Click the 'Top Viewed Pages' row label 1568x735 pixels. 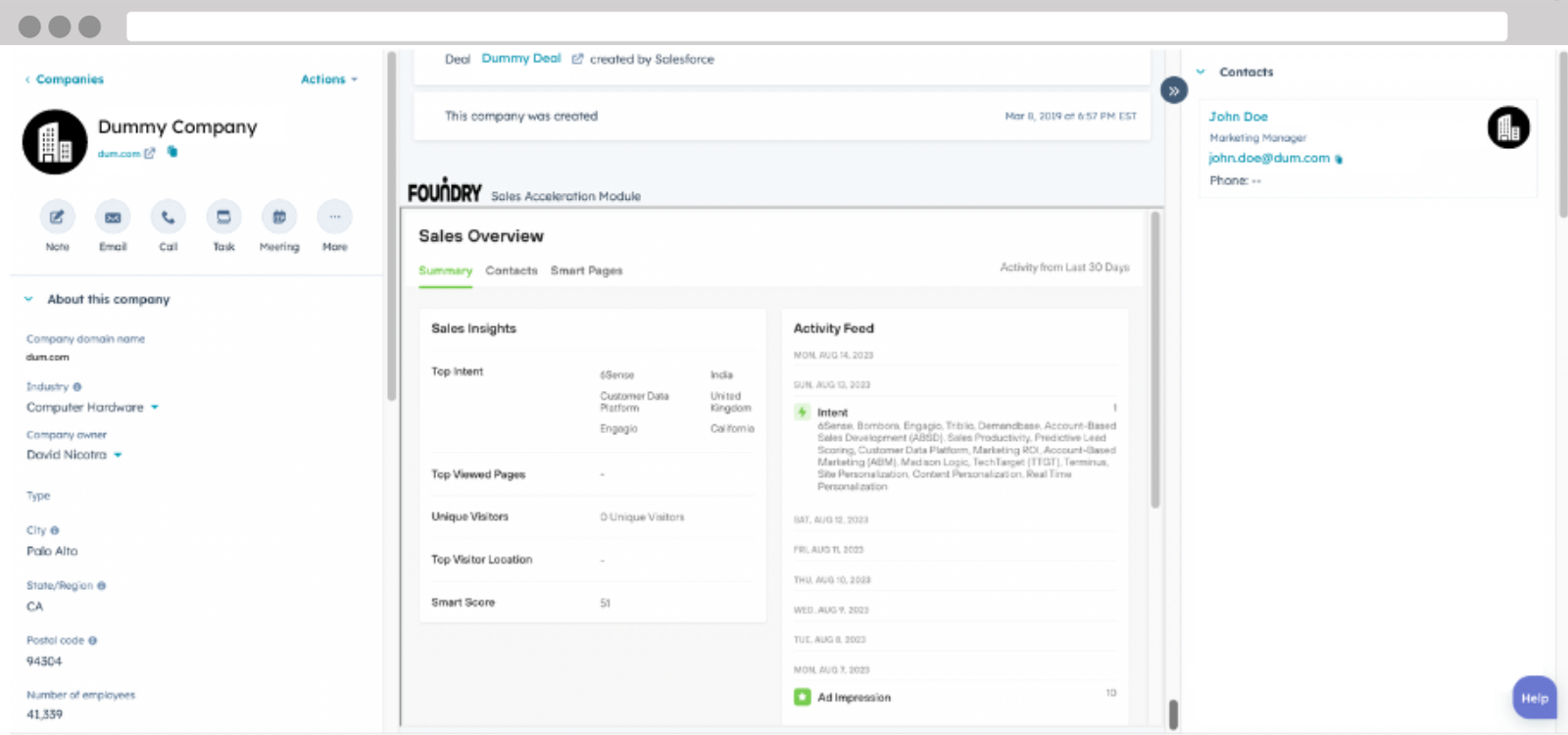[x=478, y=474]
